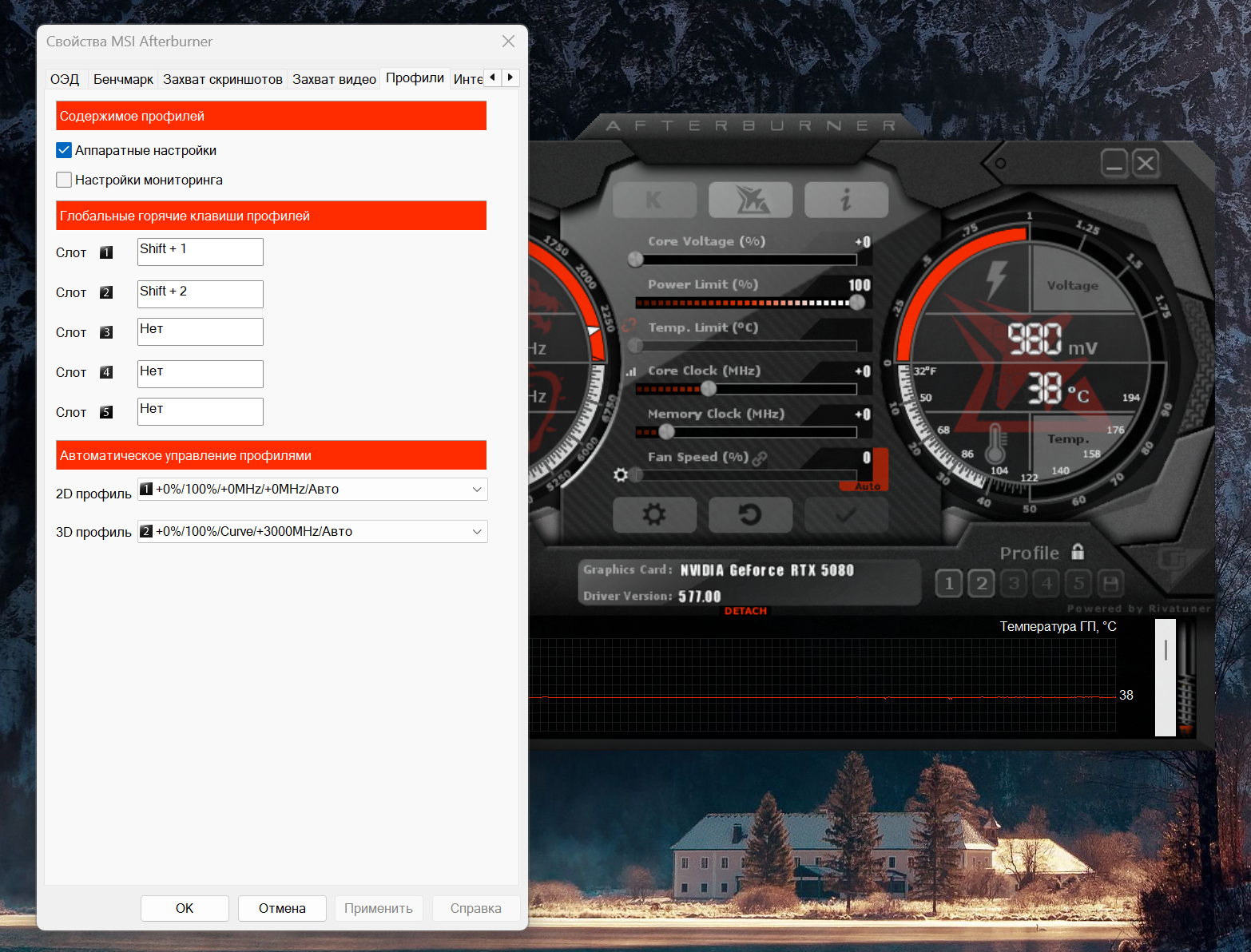The image size is (1251, 952).
Task: Click the driver version 577.00 value
Action: tap(700, 597)
